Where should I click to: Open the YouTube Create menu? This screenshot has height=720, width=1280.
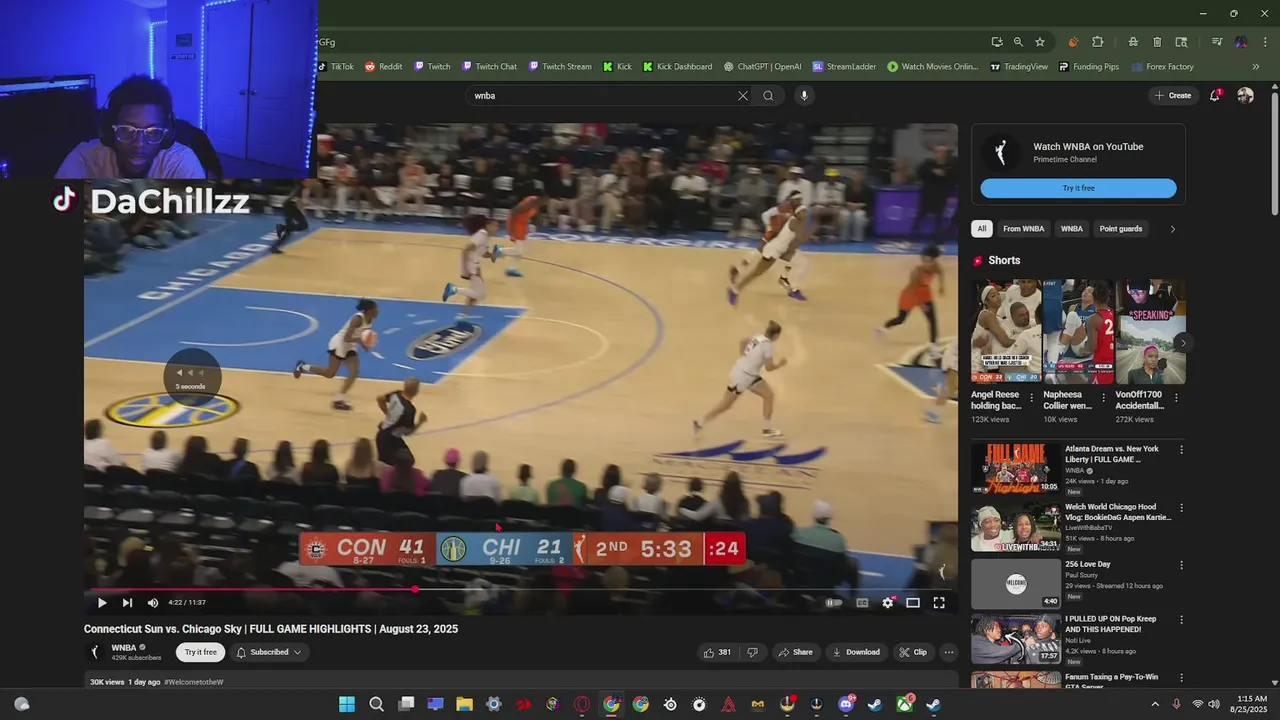1172,96
